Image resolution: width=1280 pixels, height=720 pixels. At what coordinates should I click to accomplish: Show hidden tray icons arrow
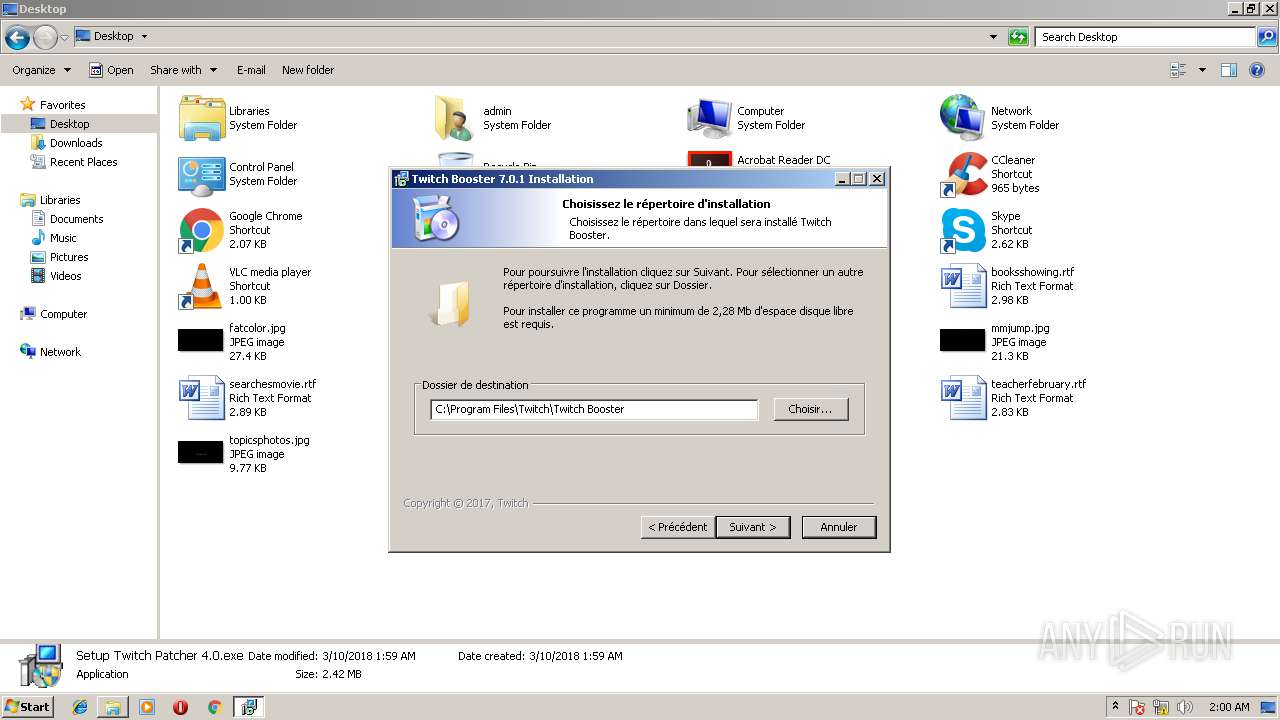click(1116, 707)
